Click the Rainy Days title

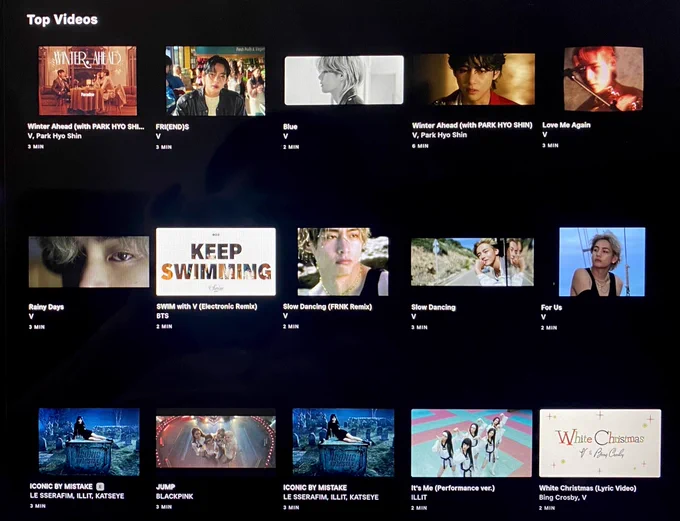pos(46,307)
